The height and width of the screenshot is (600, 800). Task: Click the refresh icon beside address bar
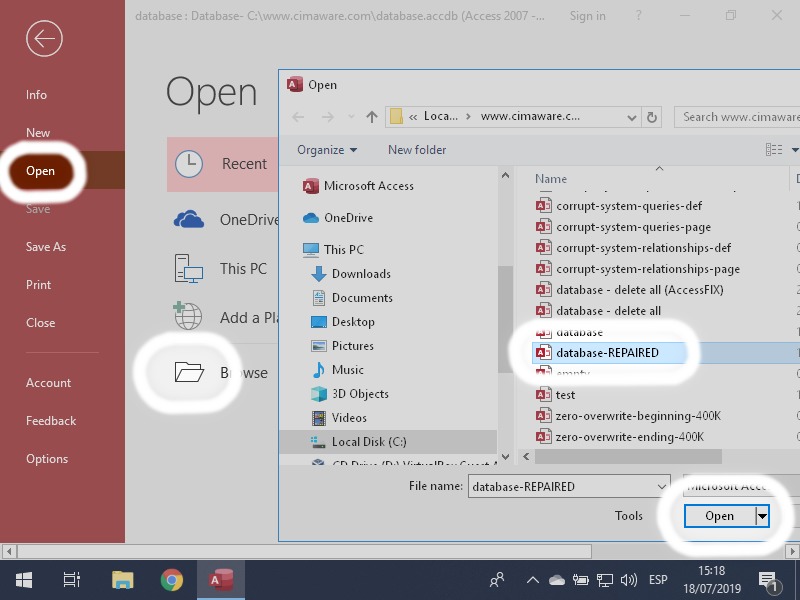point(652,117)
